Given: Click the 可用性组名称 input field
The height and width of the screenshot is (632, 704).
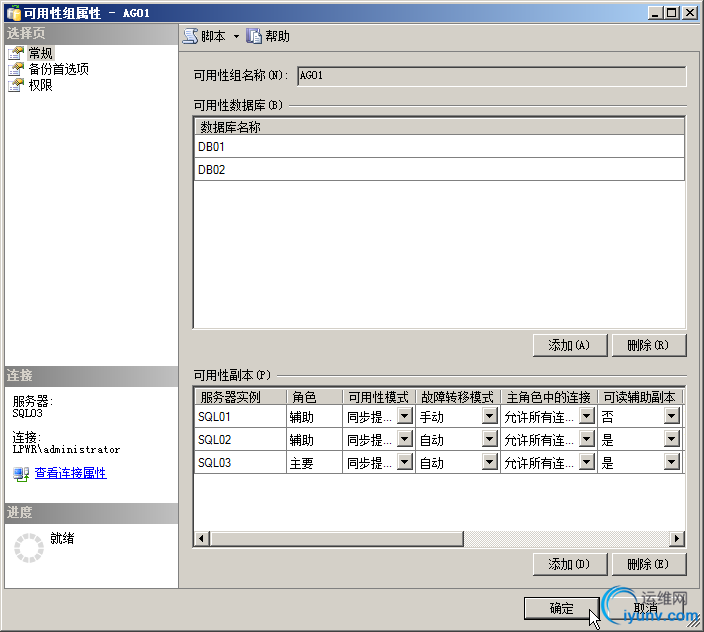Looking at the screenshot, I should (492, 76).
